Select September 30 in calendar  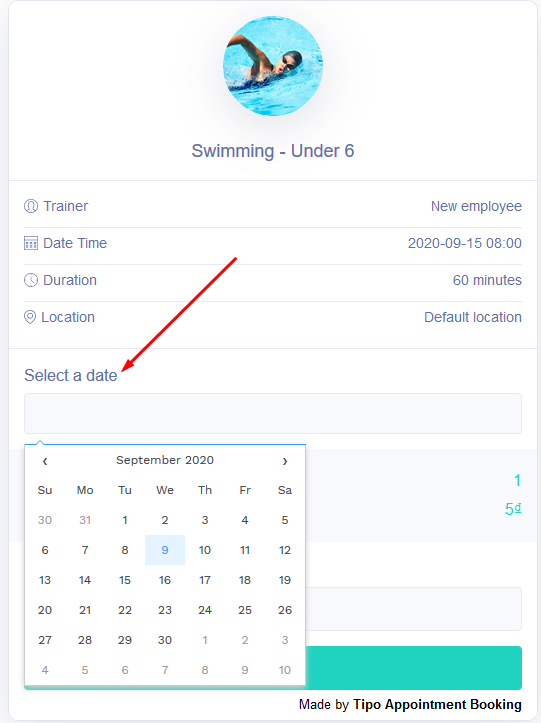165,640
